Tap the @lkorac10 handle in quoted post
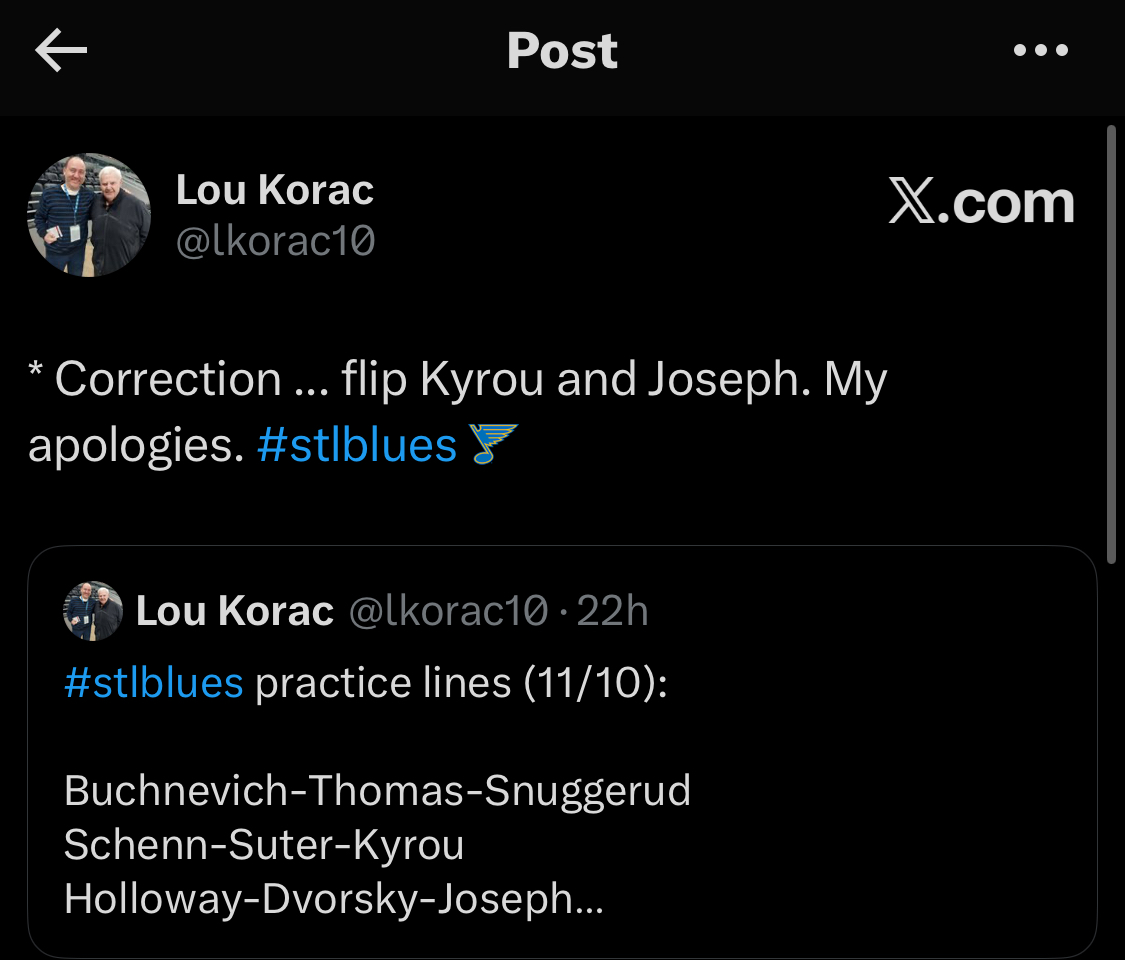 point(447,611)
